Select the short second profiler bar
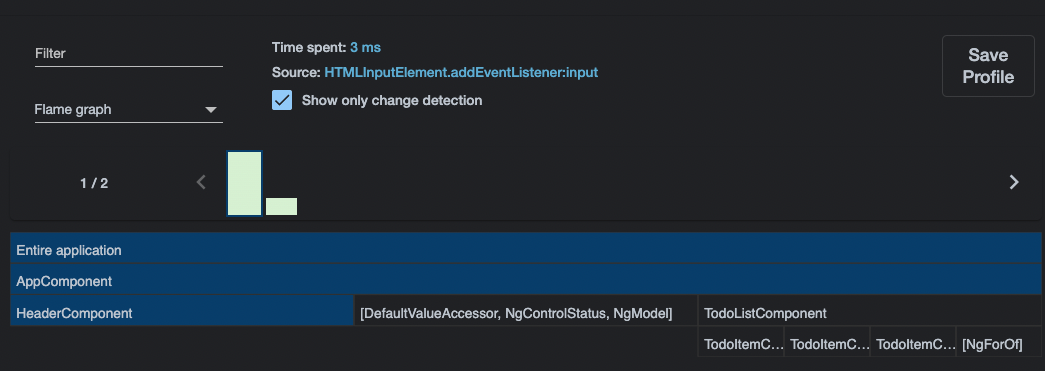Viewport: 1045px width, 371px height. 281,206
